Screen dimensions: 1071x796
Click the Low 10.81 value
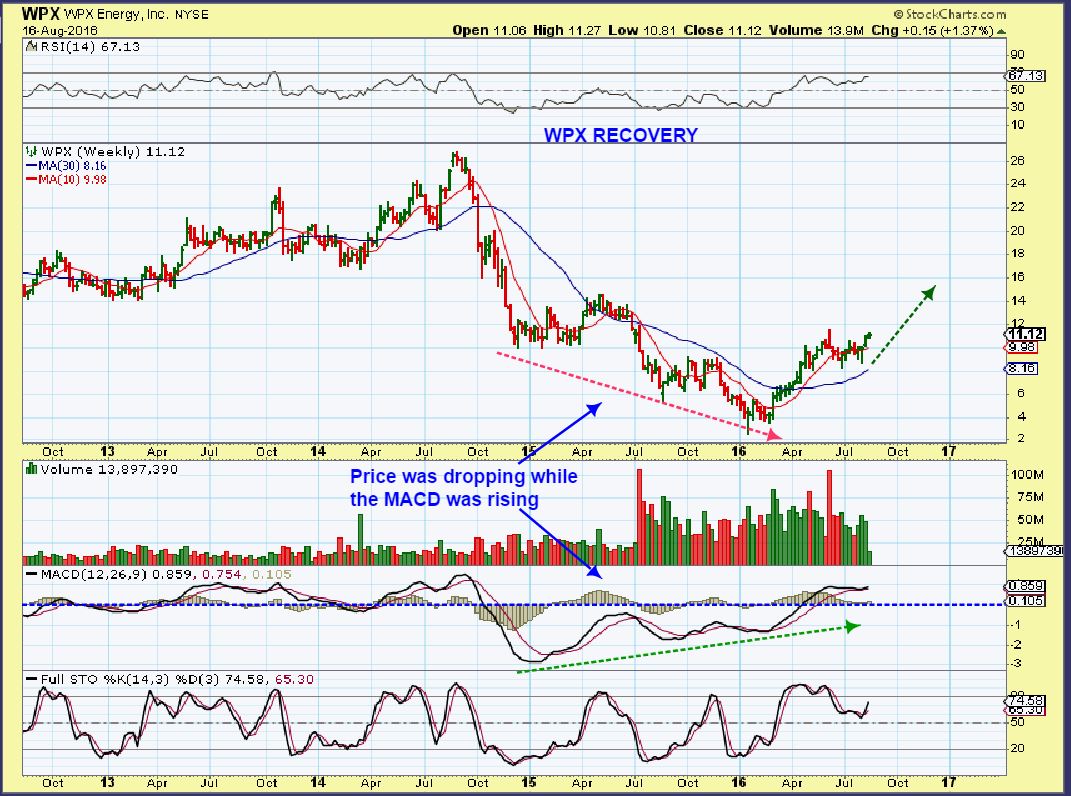pyautogui.click(x=641, y=30)
